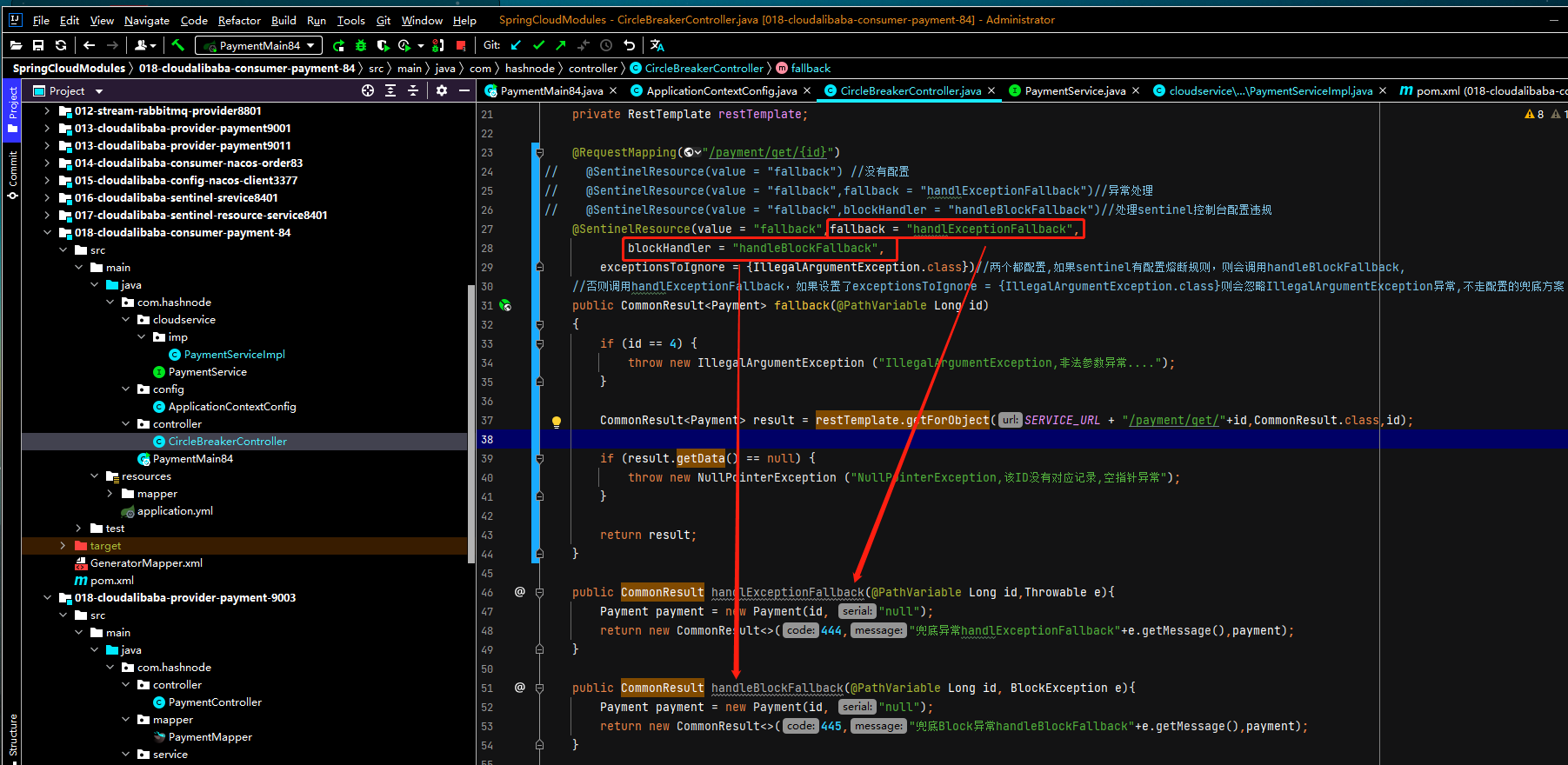Switch to PaymentMain84.java tab
Viewport: 1568px width, 765px height.
[x=551, y=90]
